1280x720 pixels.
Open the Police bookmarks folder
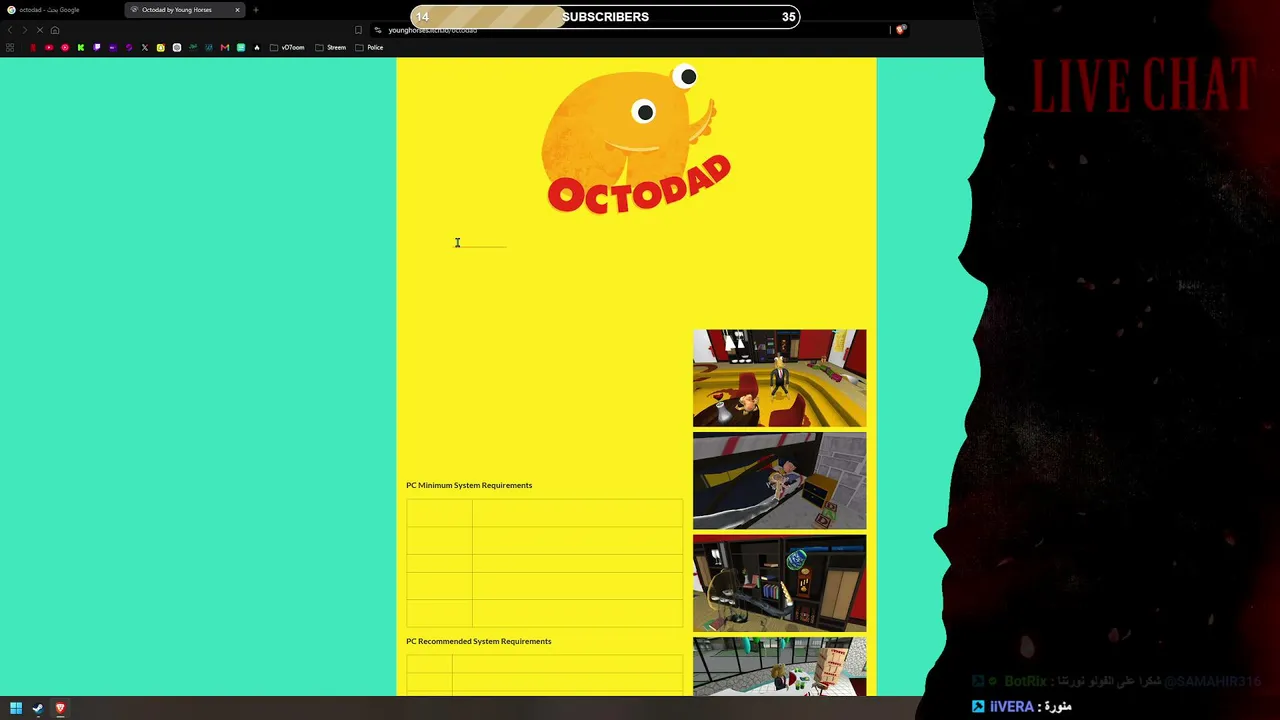point(369,47)
